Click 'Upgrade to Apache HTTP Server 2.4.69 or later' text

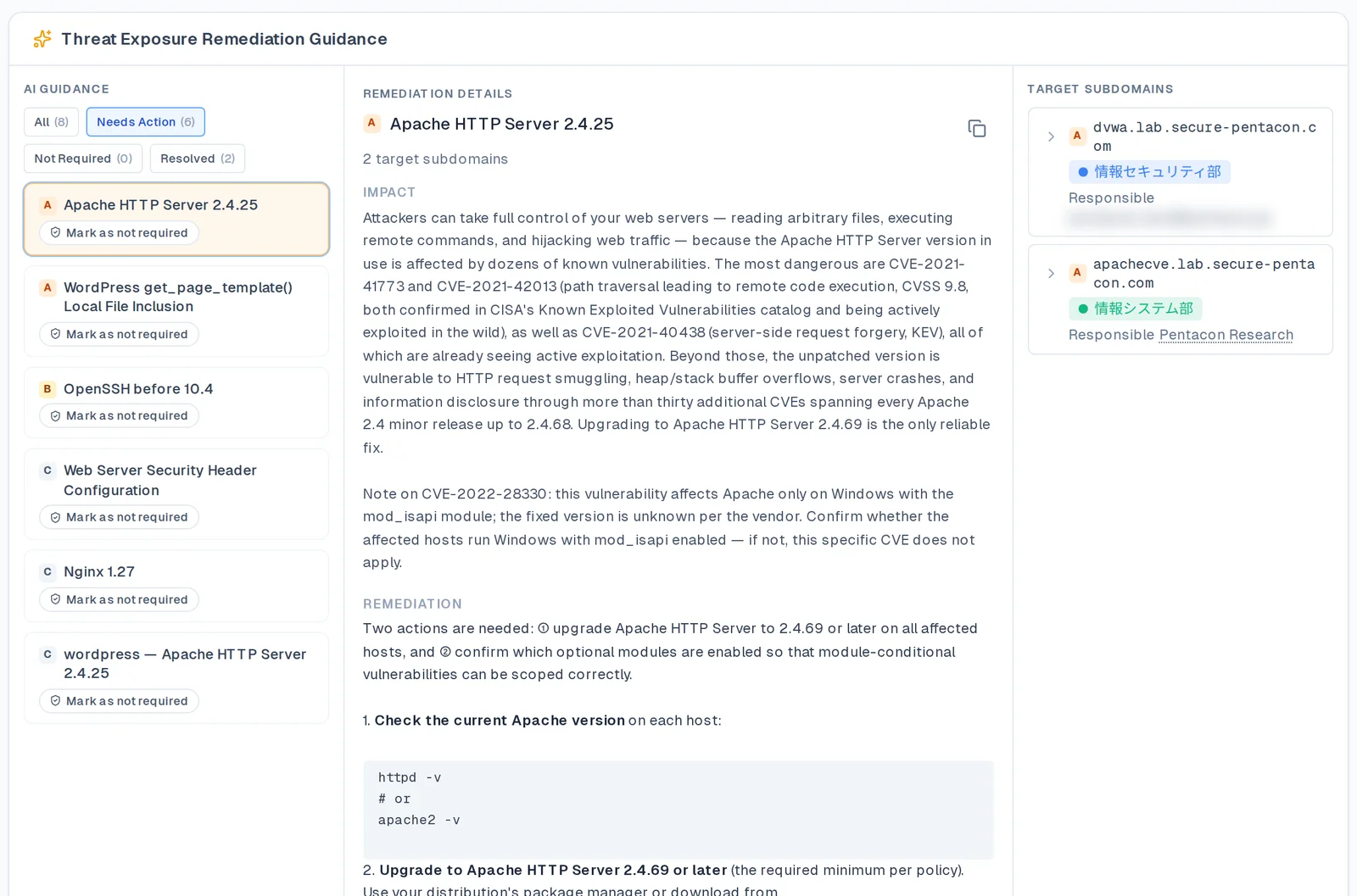pyautogui.click(x=553, y=871)
